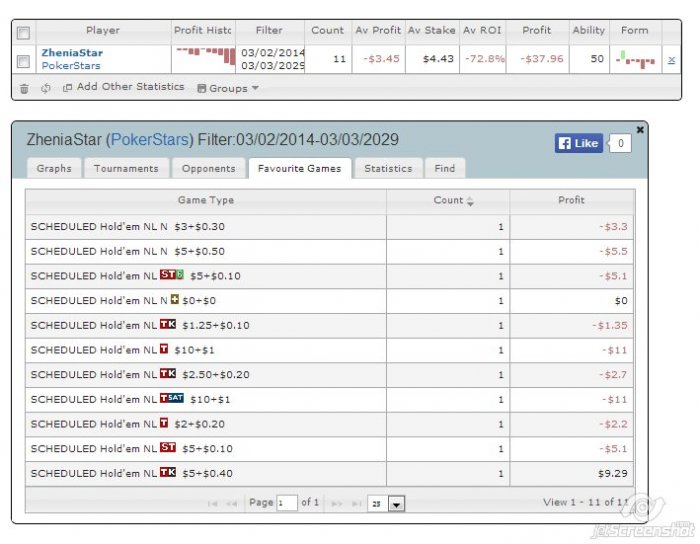Click Add Other Statistics link

pos(130,87)
